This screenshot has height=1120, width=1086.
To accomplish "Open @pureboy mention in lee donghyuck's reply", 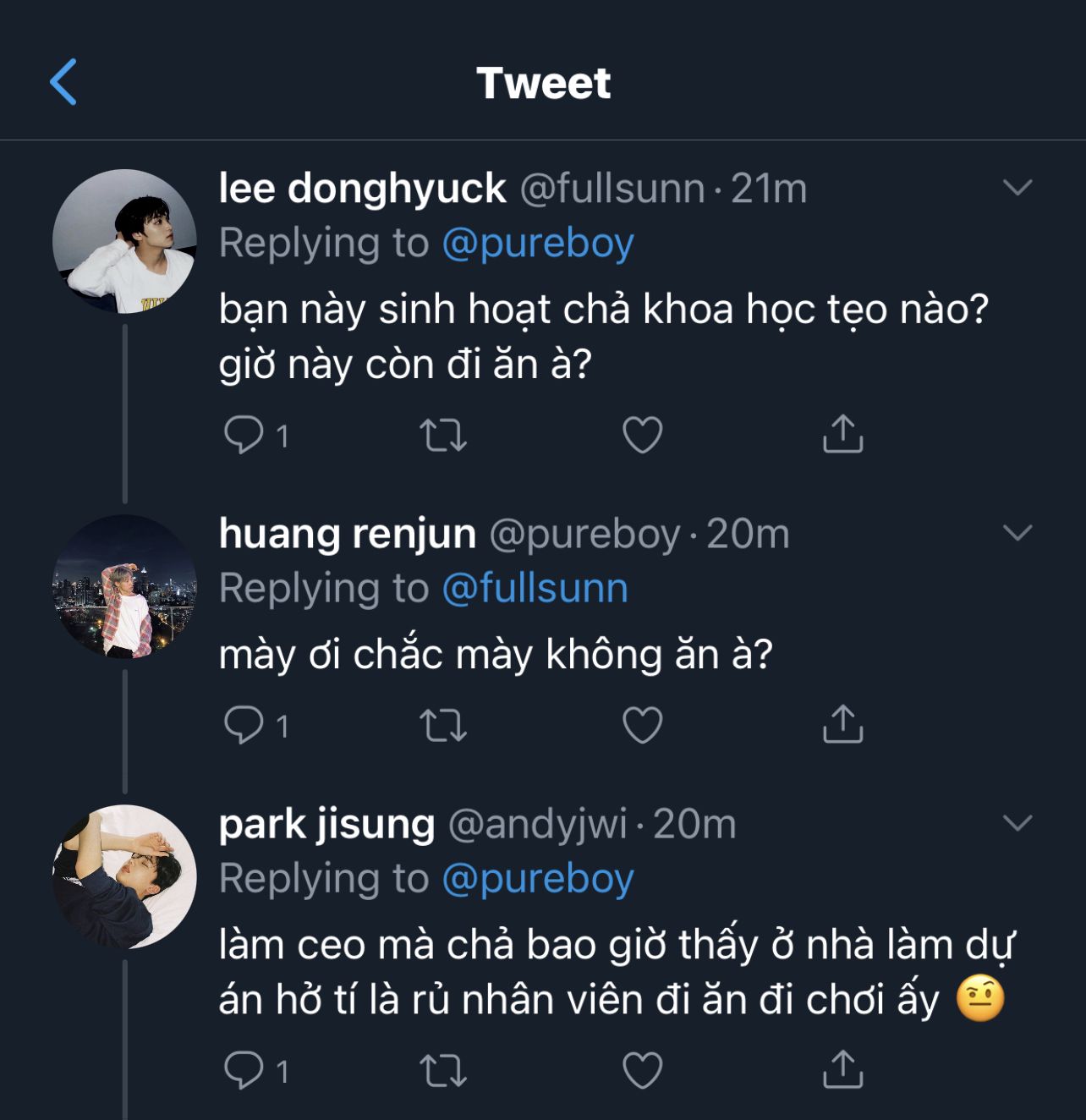I will [x=537, y=244].
